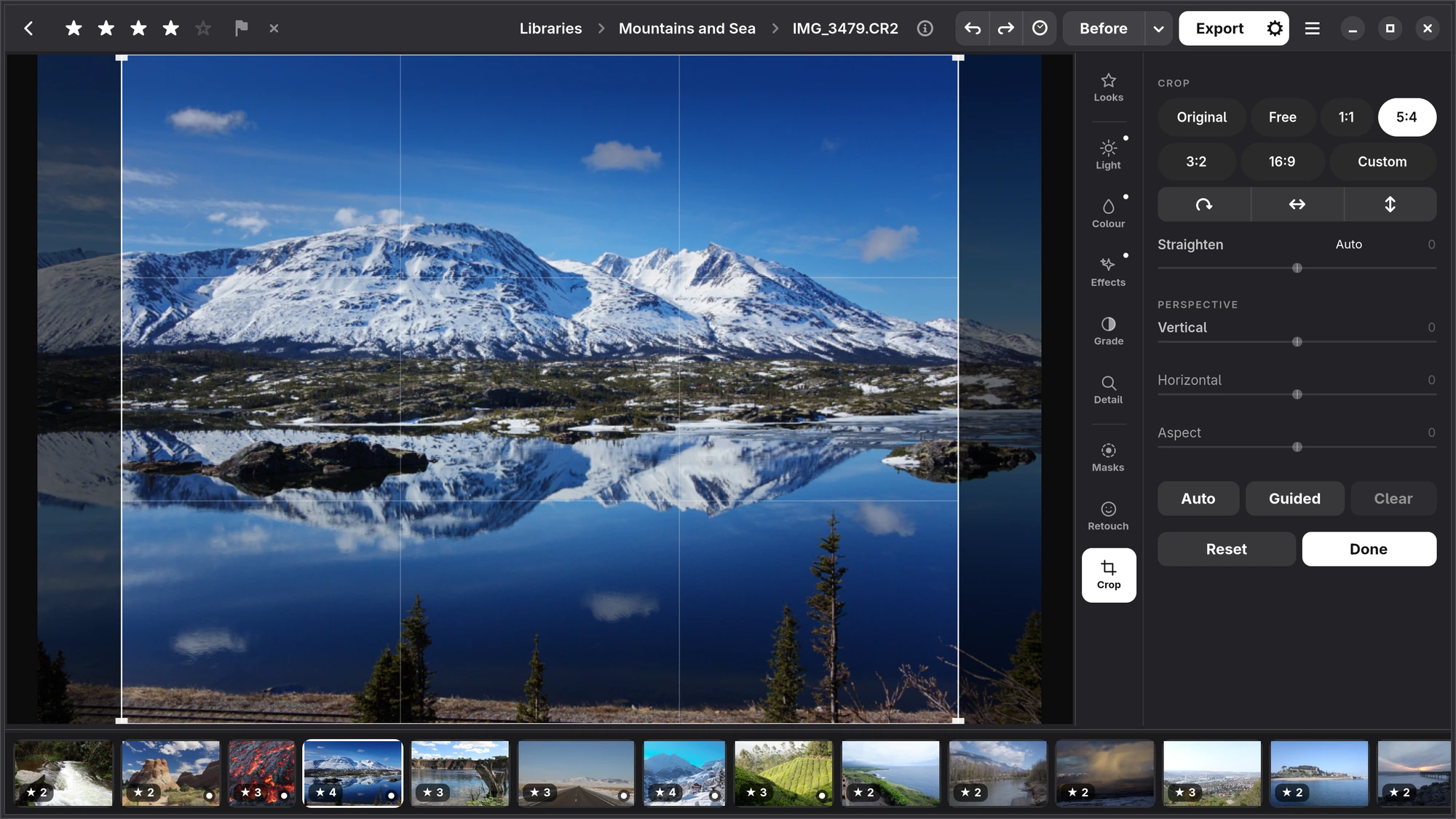Open the Looks panel
The image size is (1456, 819).
tap(1108, 88)
